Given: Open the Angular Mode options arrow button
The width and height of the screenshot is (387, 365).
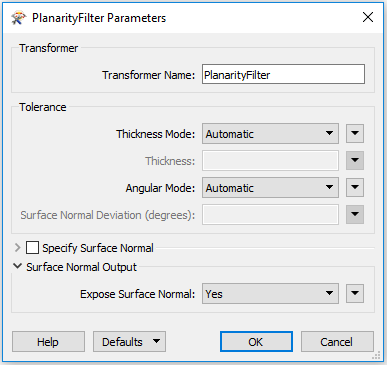Looking at the screenshot, I should (x=355, y=188).
